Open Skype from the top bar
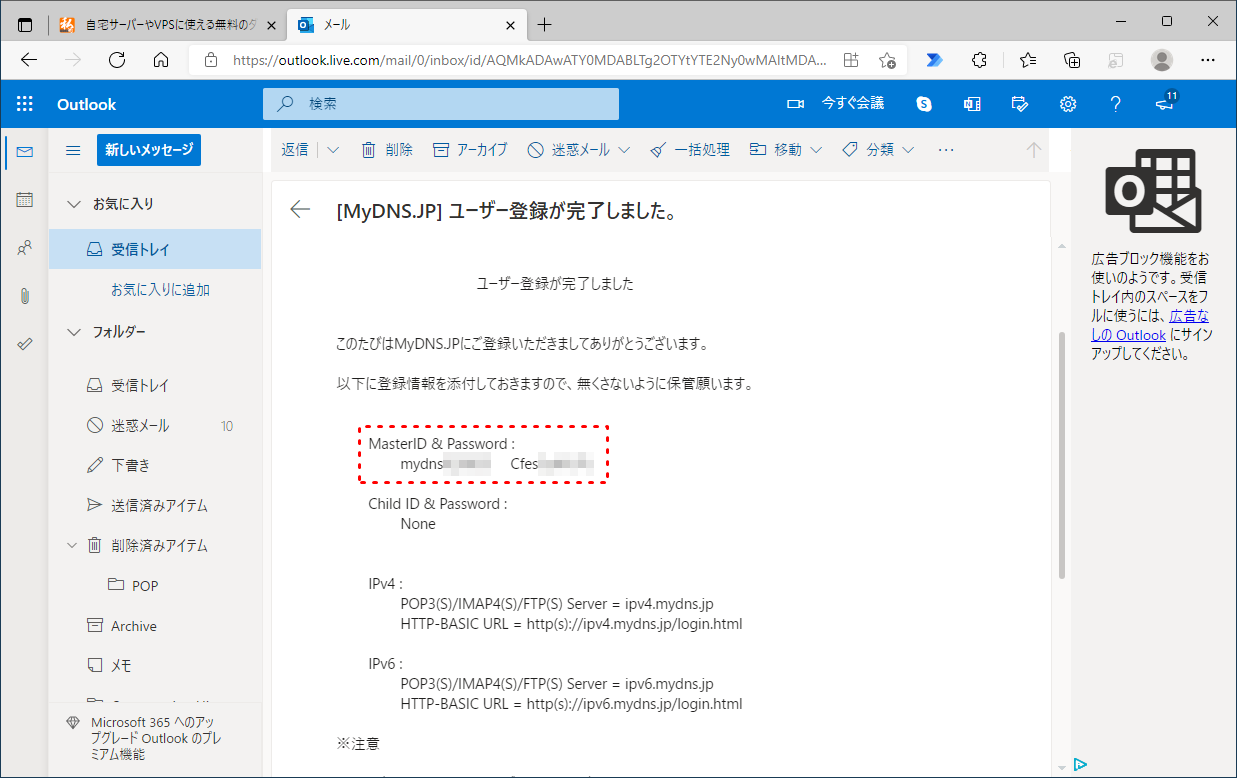1237x778 pixels. pos(923,103)
